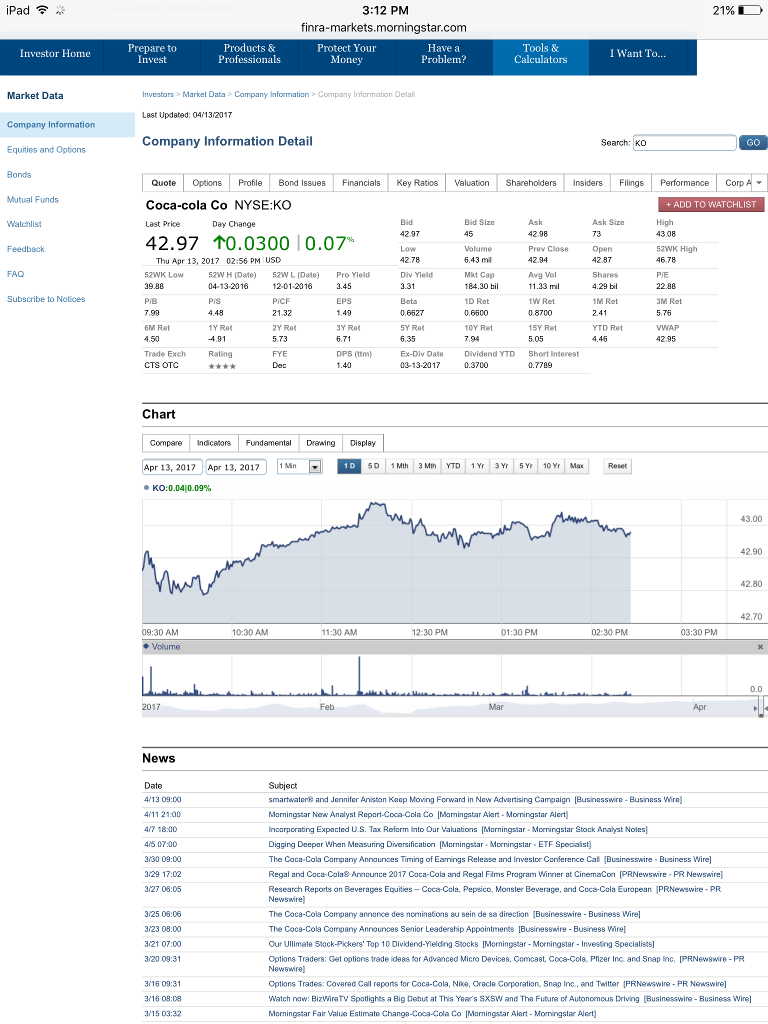Viewport: 768px width, 1024px height.
Task: Open the Fundamental chart menu
Action: pyautogui.click(x=268, y=443)
